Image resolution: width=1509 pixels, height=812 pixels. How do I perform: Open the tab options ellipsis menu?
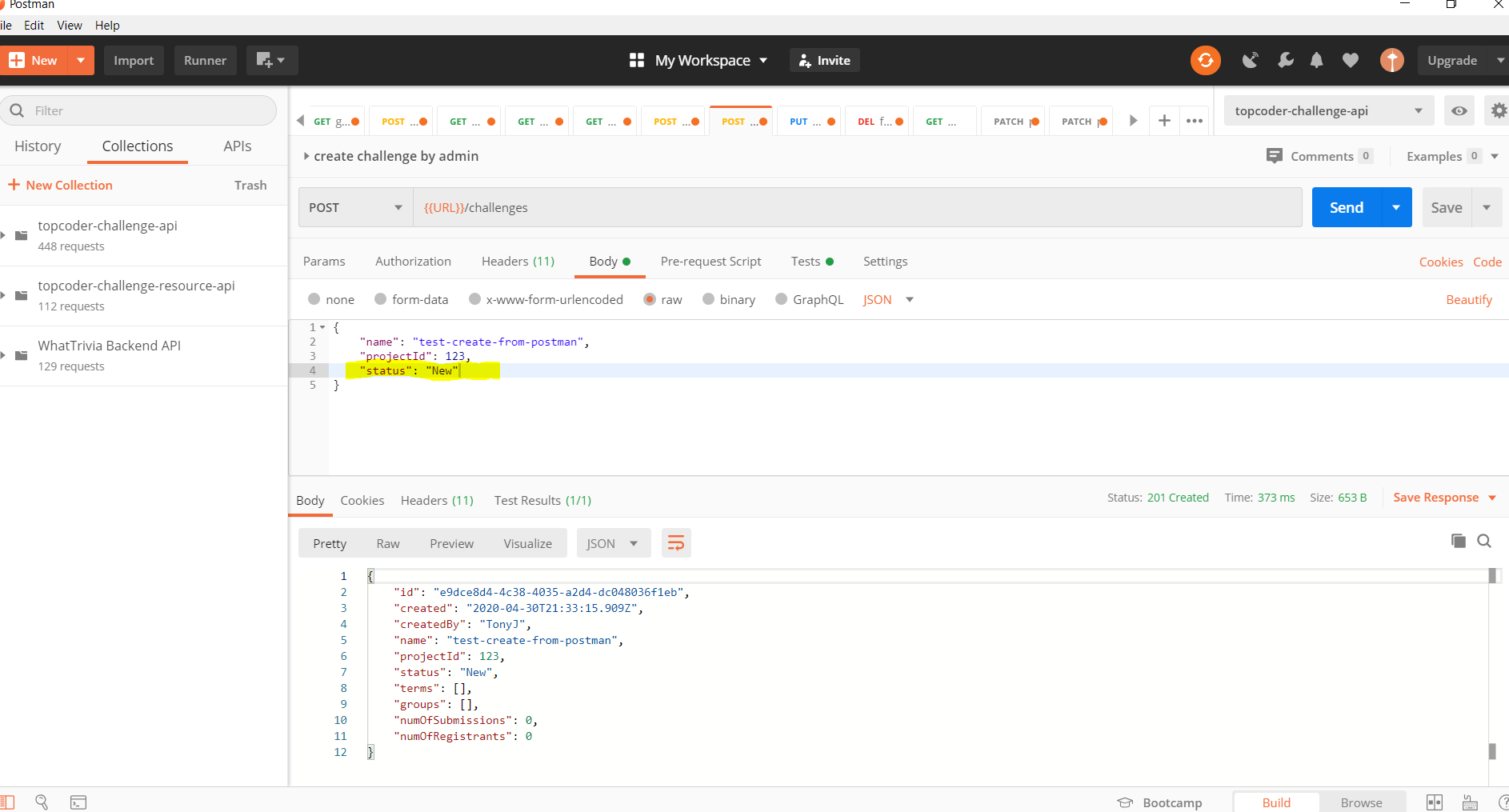point(1195,121)
